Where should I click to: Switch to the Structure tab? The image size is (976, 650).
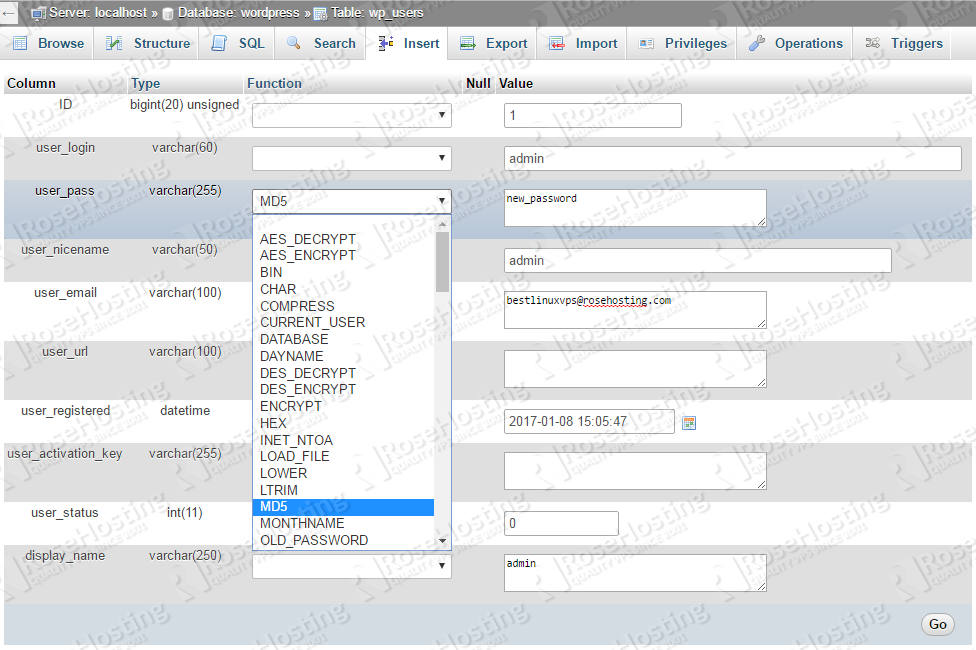pos(148,43)
